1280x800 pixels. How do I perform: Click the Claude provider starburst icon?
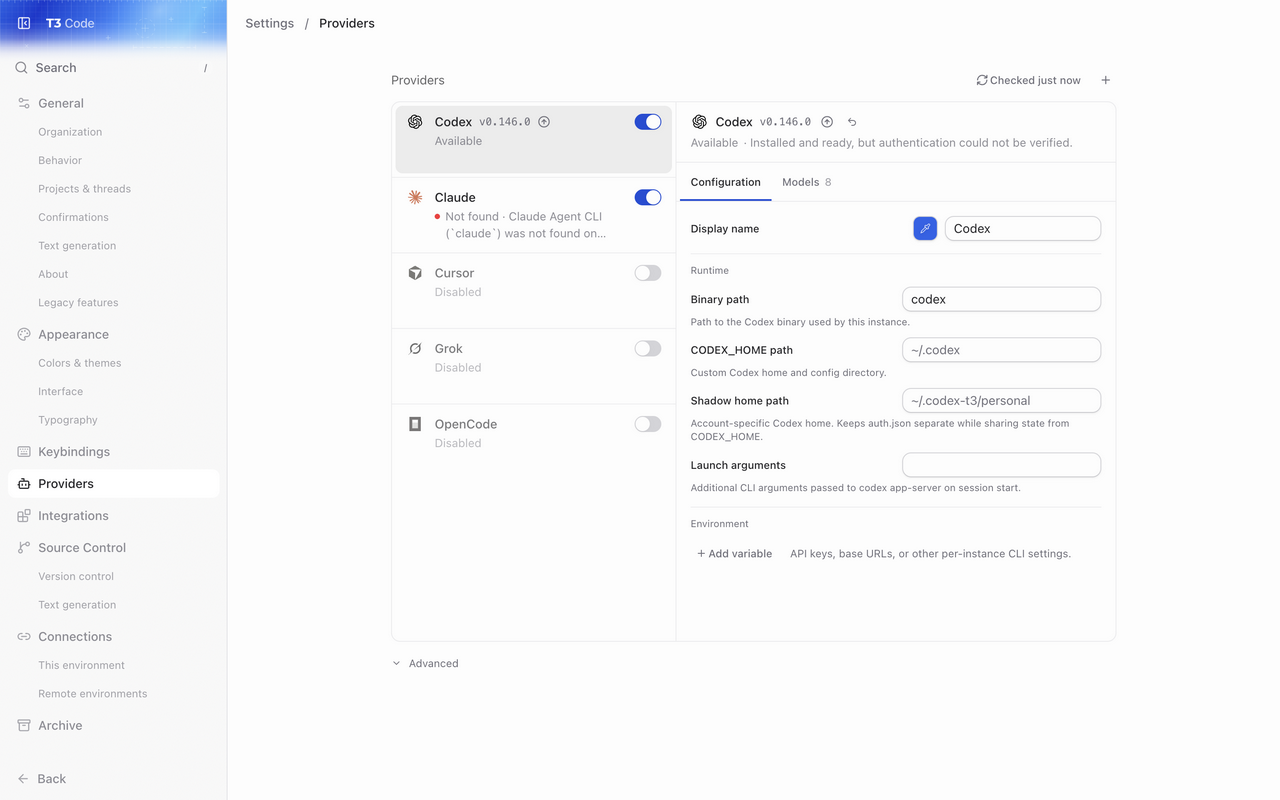click(x=415, y=198)
